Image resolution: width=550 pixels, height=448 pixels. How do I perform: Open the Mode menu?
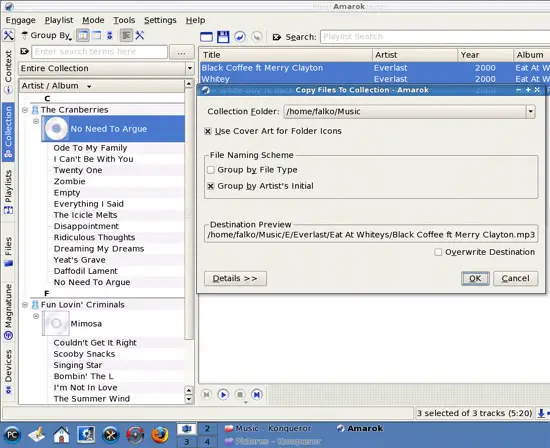tap(93, 20)
